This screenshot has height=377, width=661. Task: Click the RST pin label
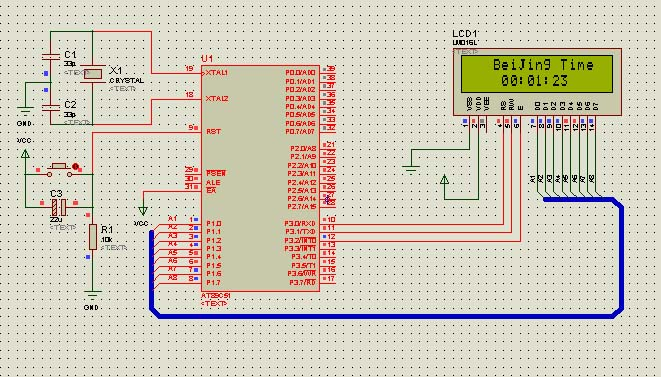[x=213, y=132]
